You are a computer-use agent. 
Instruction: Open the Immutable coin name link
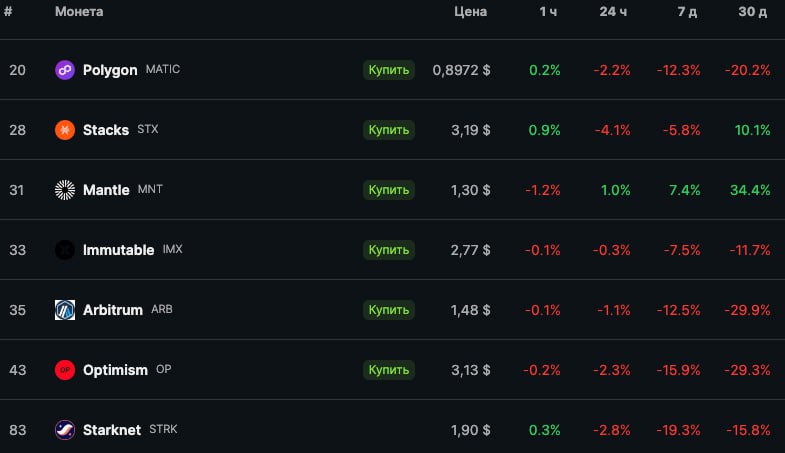coord(118,250)
